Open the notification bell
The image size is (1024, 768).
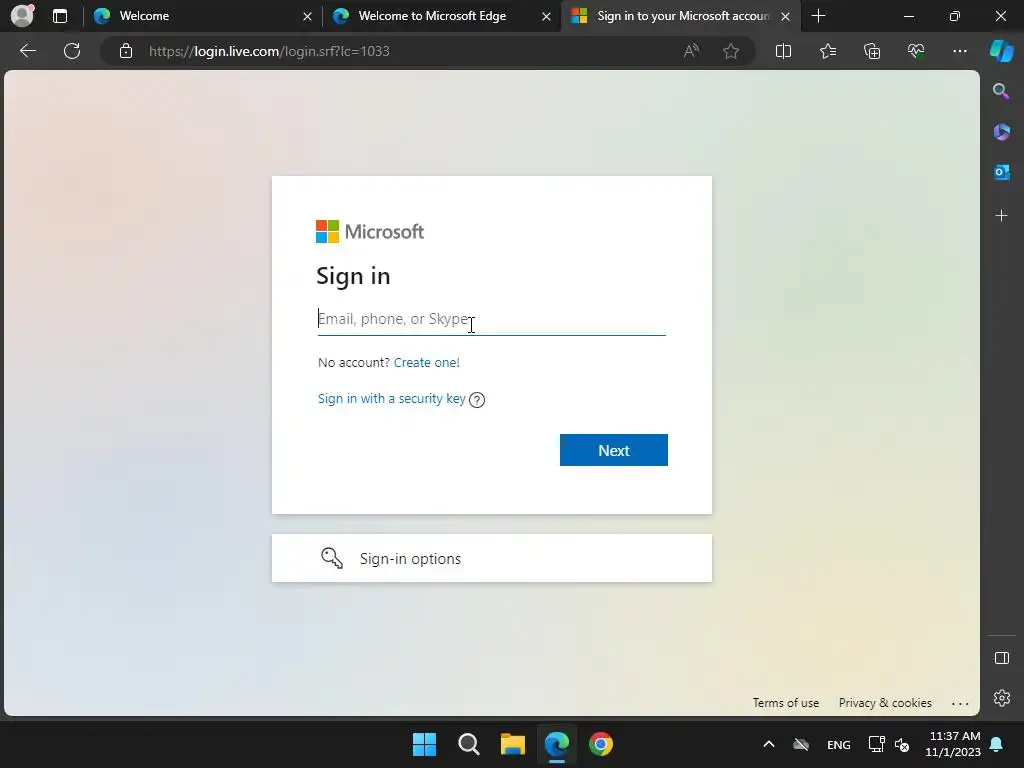click(x=997, y=744)
